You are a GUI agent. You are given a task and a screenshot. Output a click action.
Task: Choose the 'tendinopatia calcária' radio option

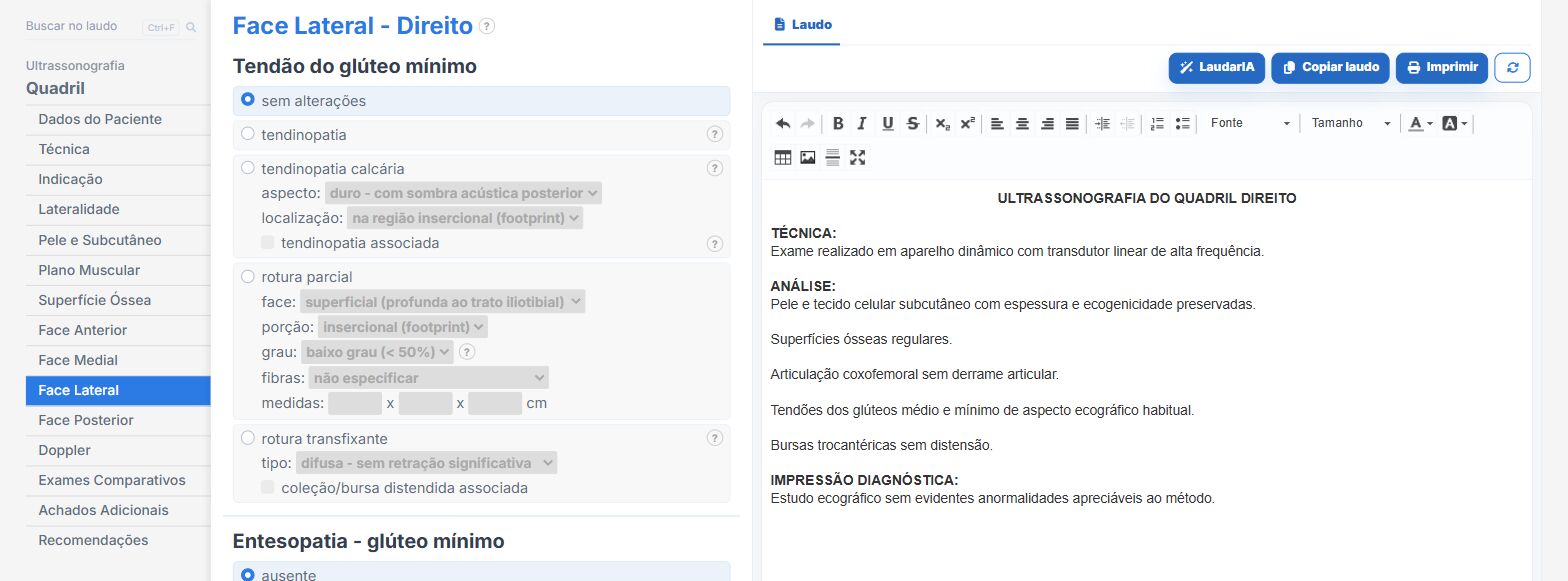point(248,168)
